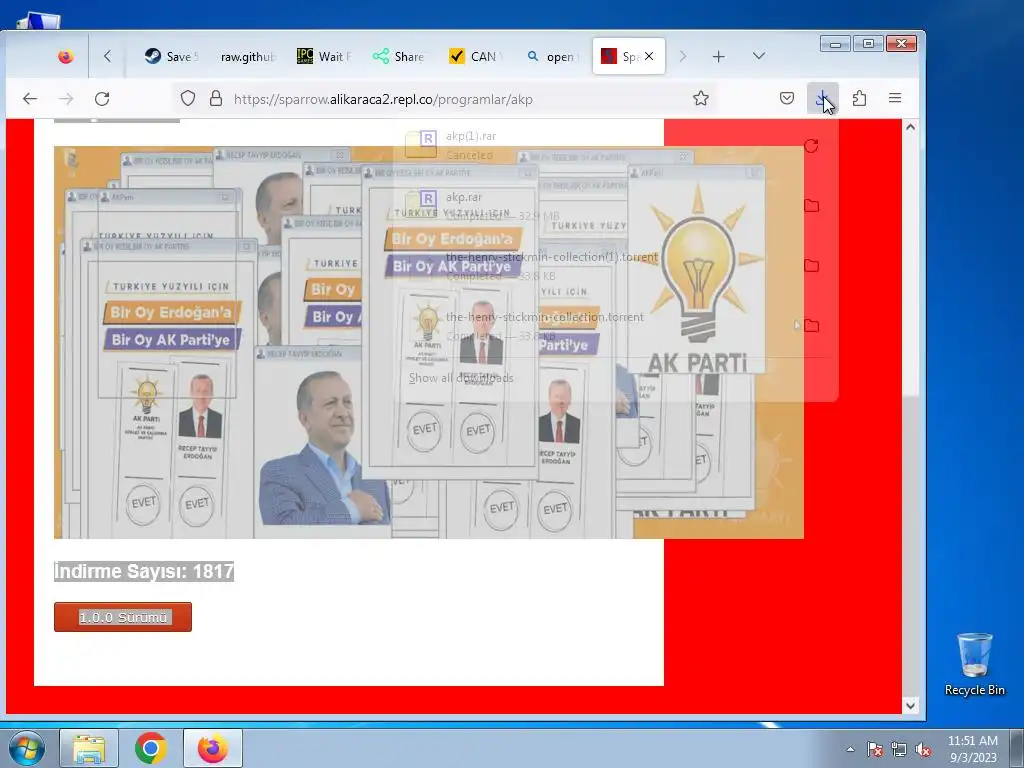Select the İndirme Sayısı: 1817 text
The width and height of the screenshot is (1024, 768).
(144, 571)
